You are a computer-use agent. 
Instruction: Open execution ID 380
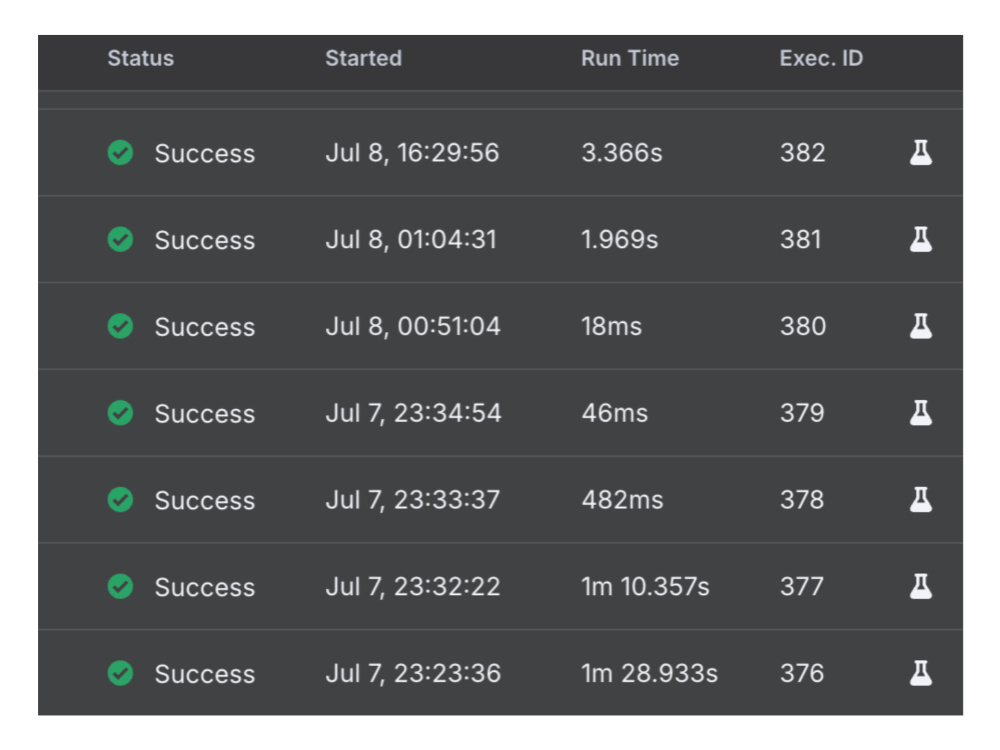tap(501, 327)
